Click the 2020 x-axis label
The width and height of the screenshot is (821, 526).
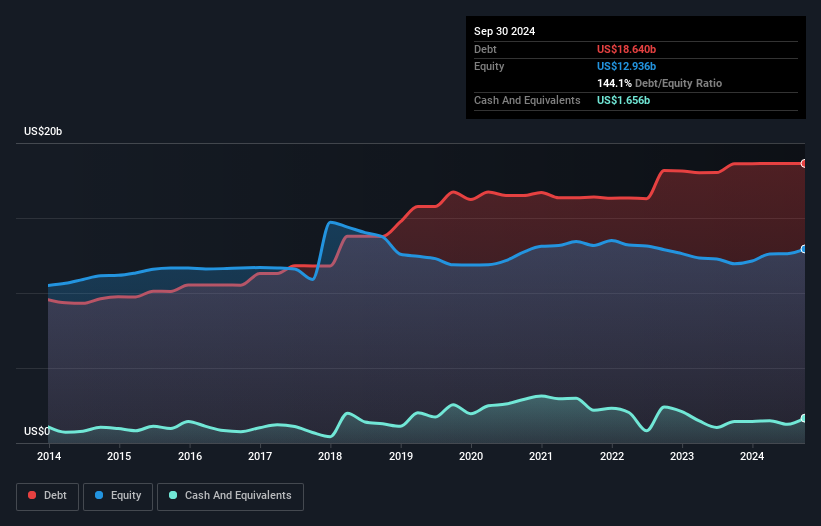(x=471, y=456)
